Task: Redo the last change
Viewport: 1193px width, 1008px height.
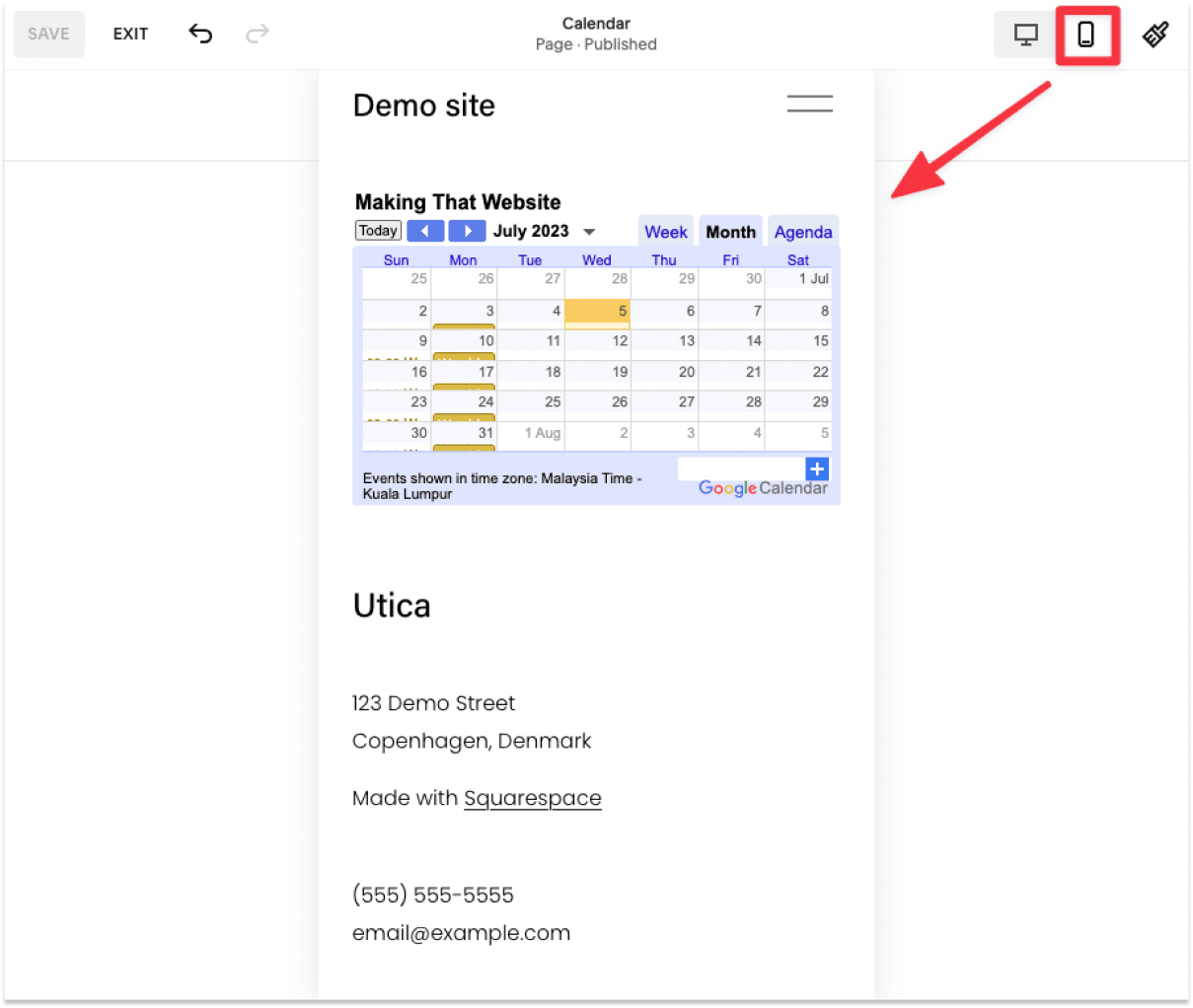Action: (257, 34)
